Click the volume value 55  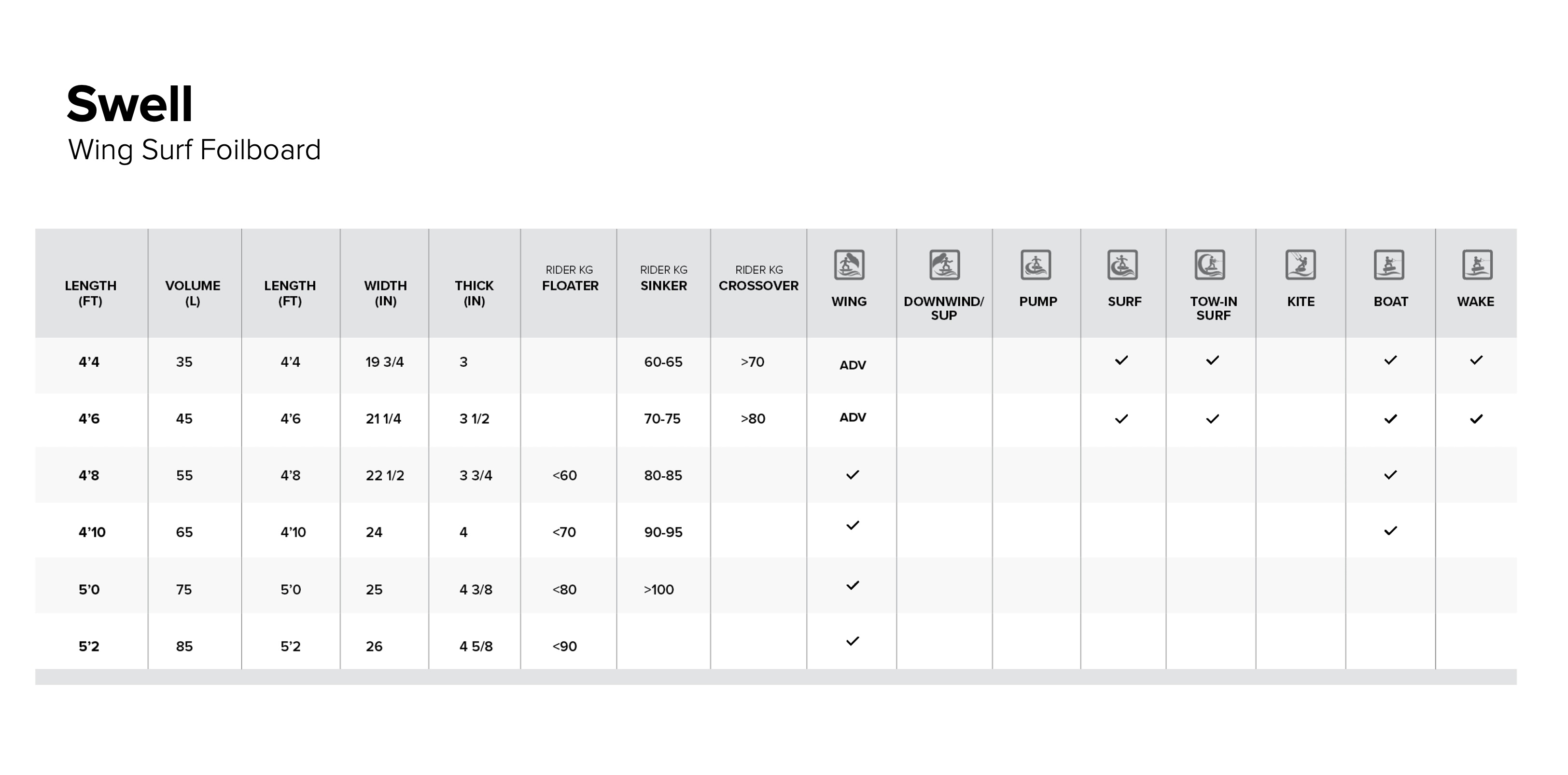184,475
